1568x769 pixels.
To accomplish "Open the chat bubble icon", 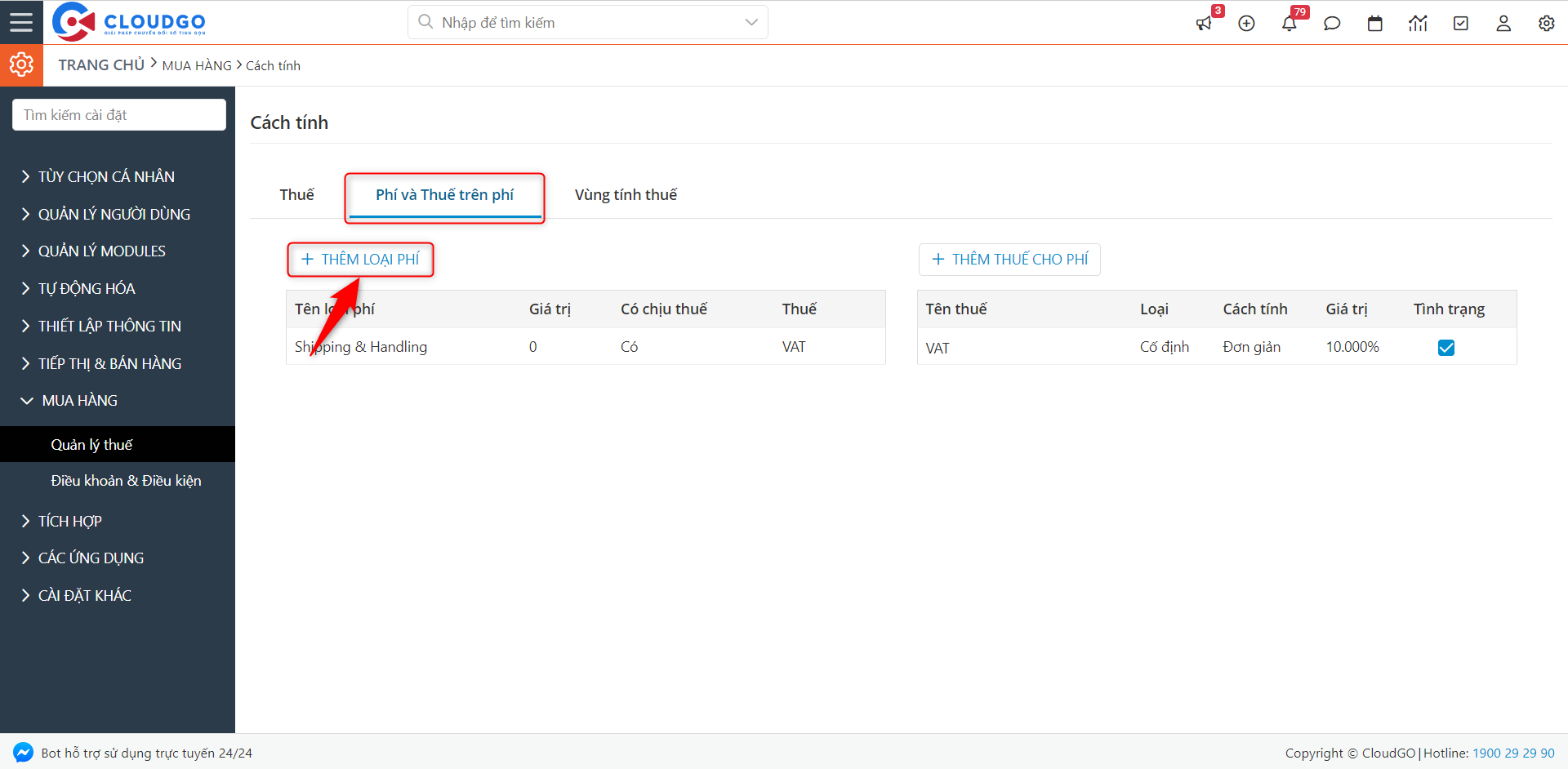I will tap(1332, 24).
